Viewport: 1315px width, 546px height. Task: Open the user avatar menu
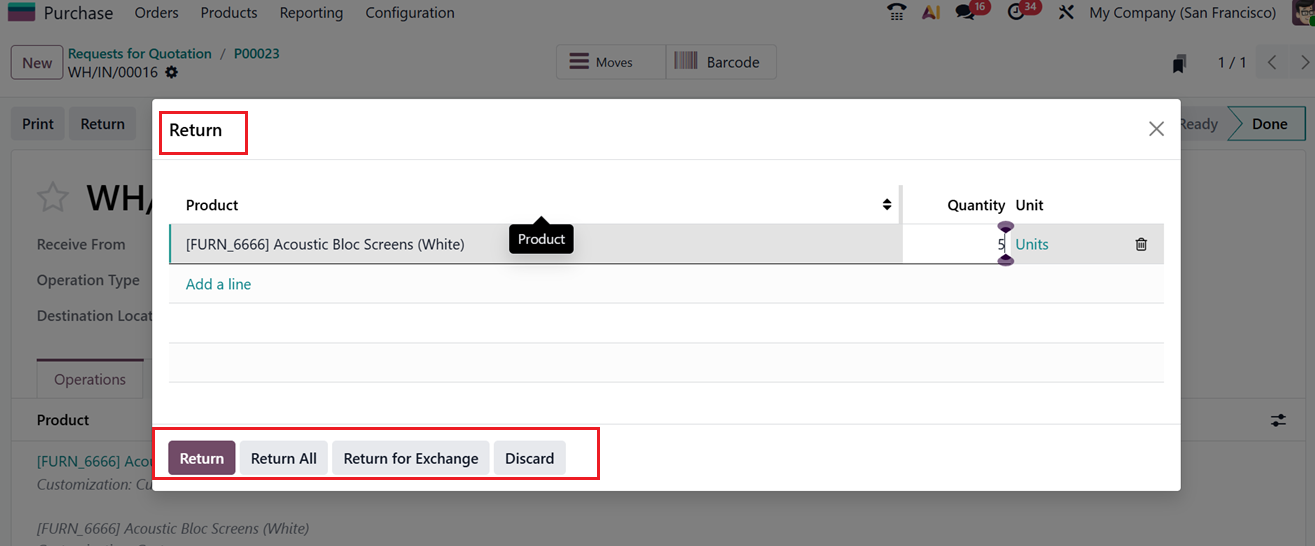coord(1304,12)
